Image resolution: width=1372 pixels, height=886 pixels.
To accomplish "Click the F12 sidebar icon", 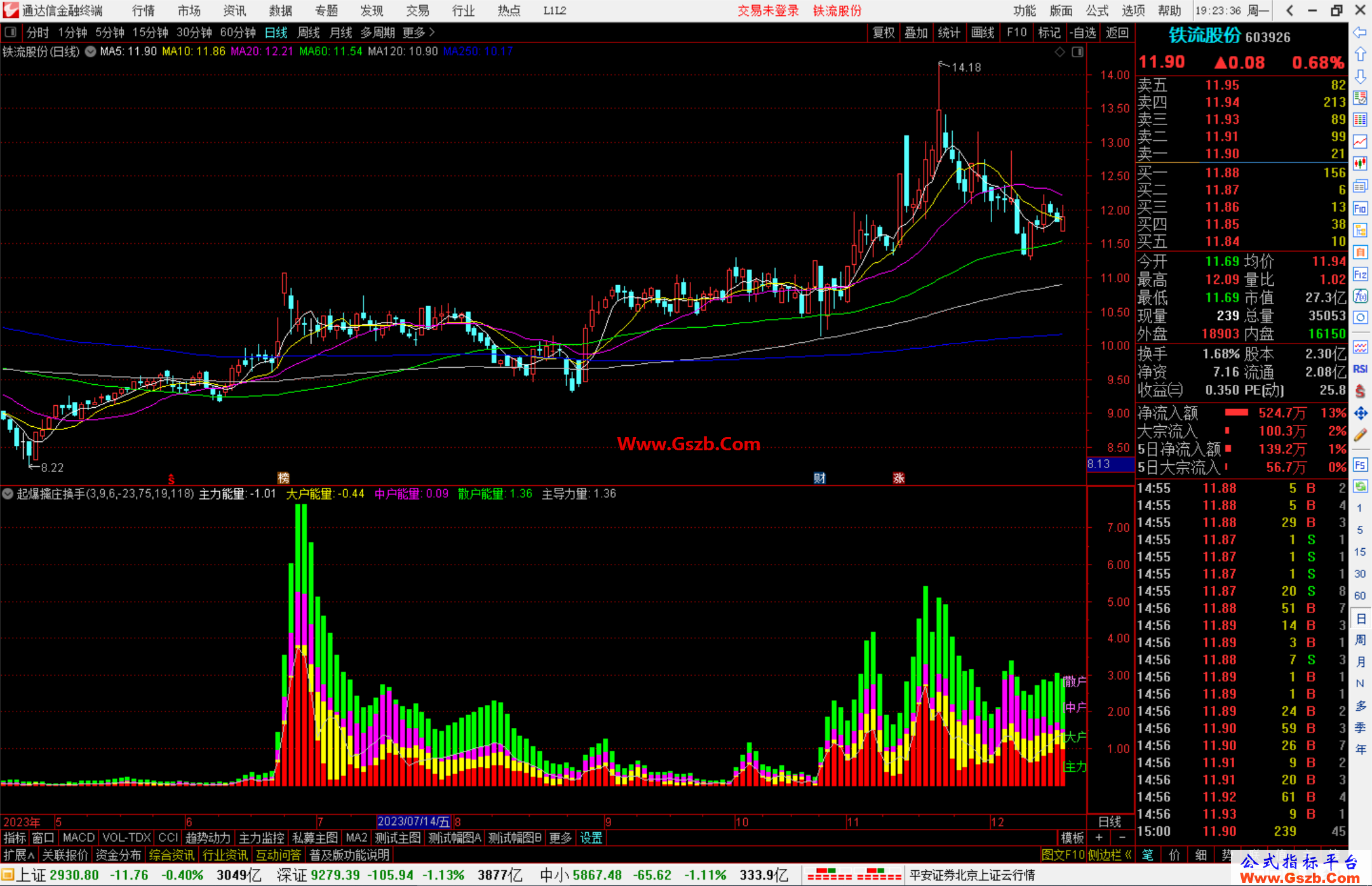I will pos(1360,274).
